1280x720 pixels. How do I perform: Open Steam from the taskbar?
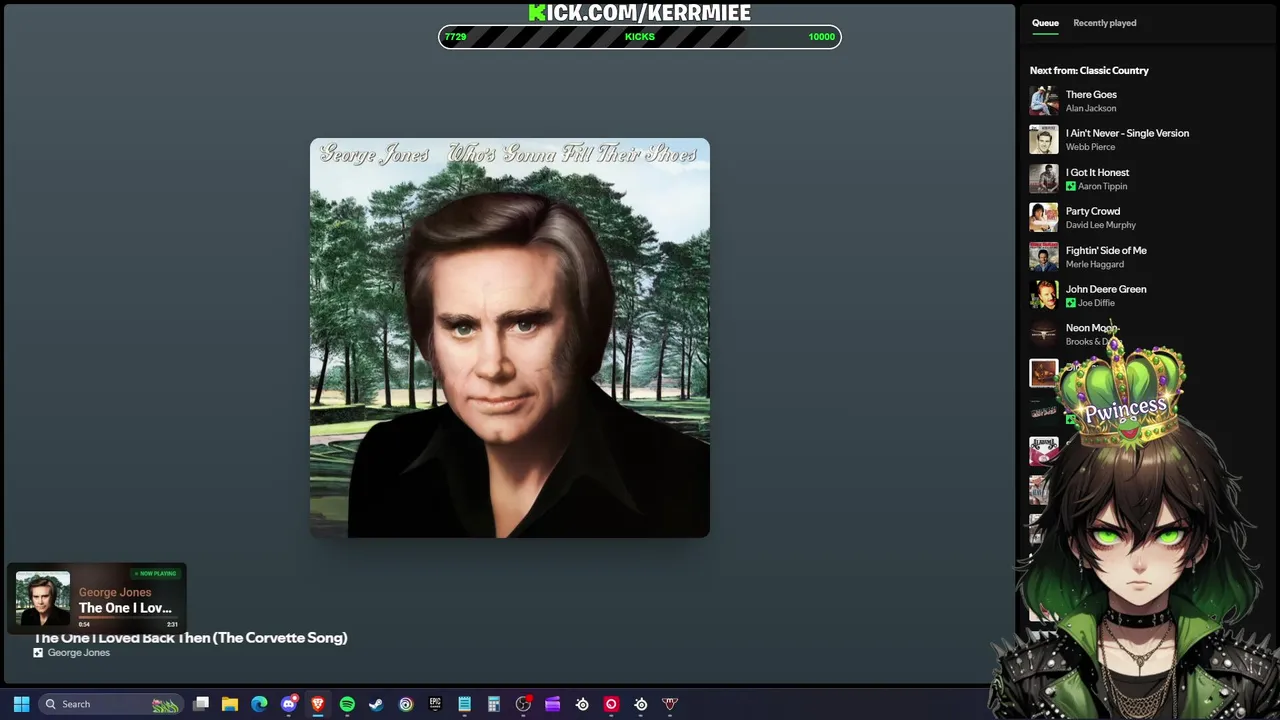pyautogui.click(x=376, y=704)
